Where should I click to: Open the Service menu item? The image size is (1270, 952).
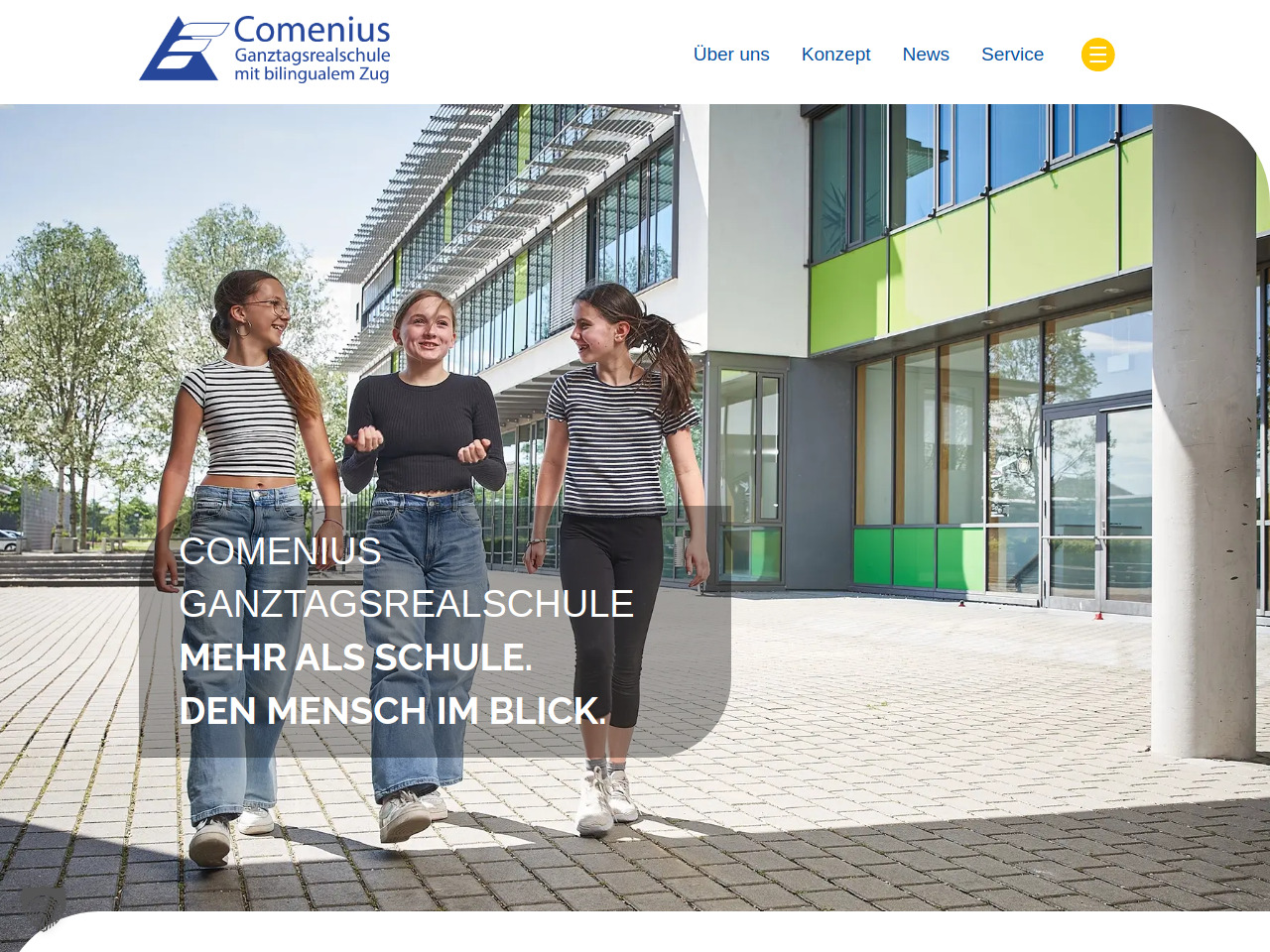pos(1012,55)
